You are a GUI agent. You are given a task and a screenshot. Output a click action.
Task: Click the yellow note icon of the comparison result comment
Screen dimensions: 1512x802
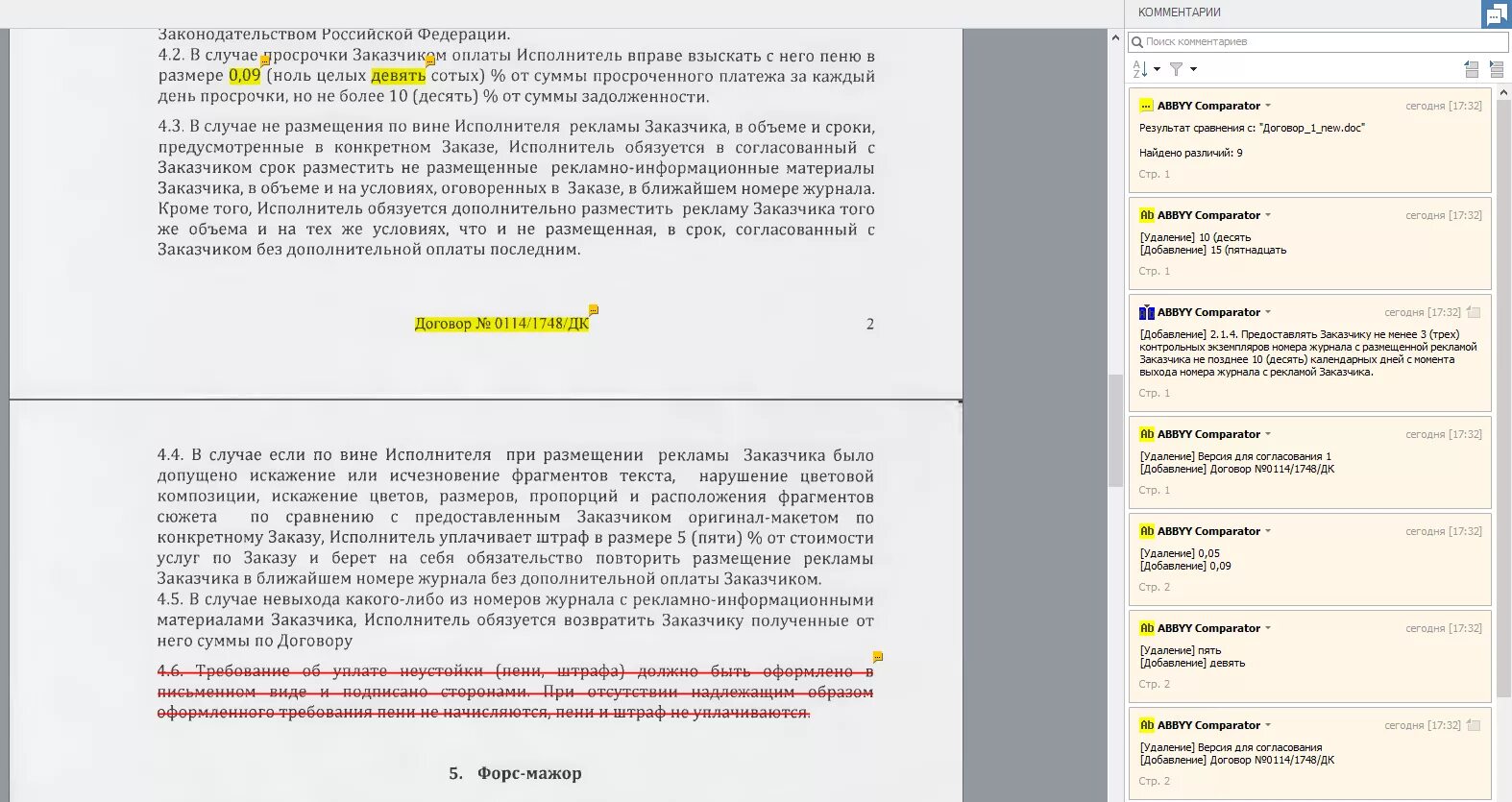point(1146,106)
